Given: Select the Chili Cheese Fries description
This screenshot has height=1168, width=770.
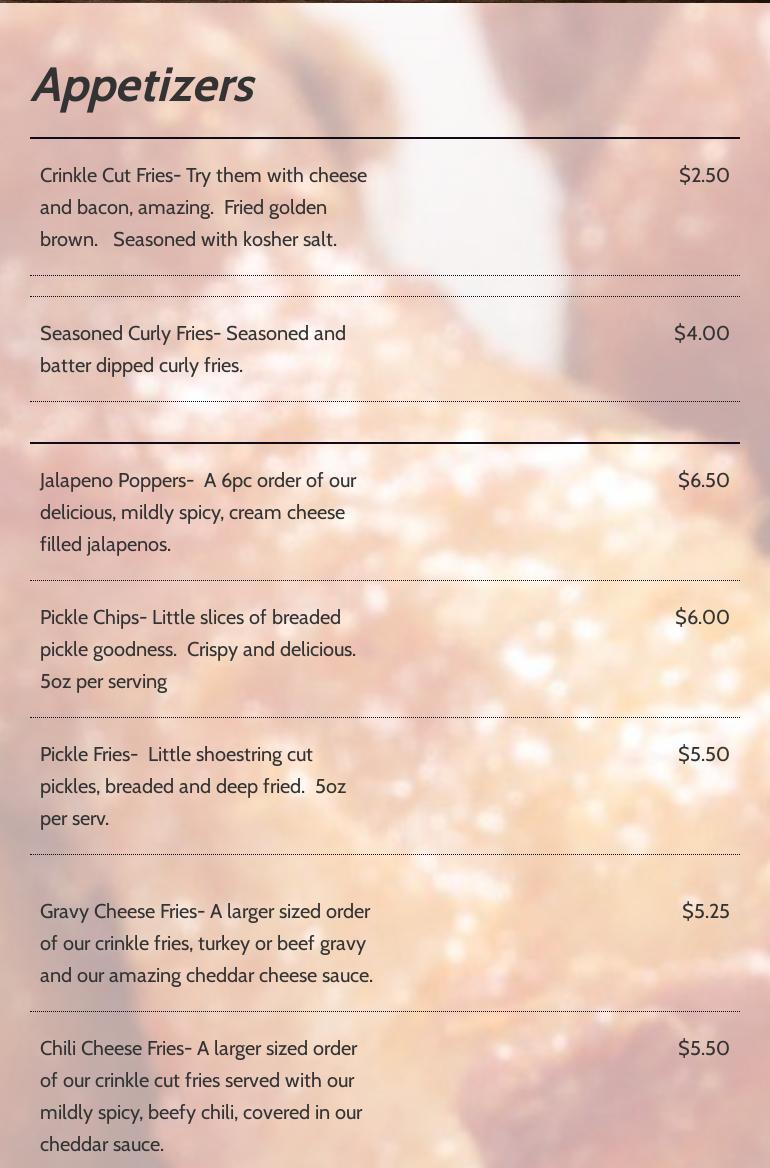Looking at the screenshot, I should click(x=201, y=1096).
